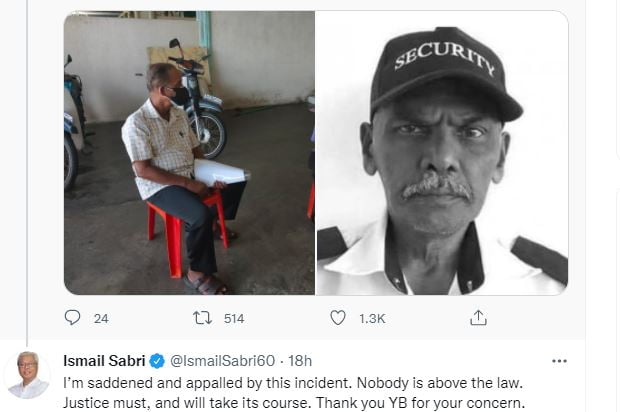The width and height of the screenshot is (620, 412).
Task: Like the tweet with the heart icon
Action: point(338,317)
